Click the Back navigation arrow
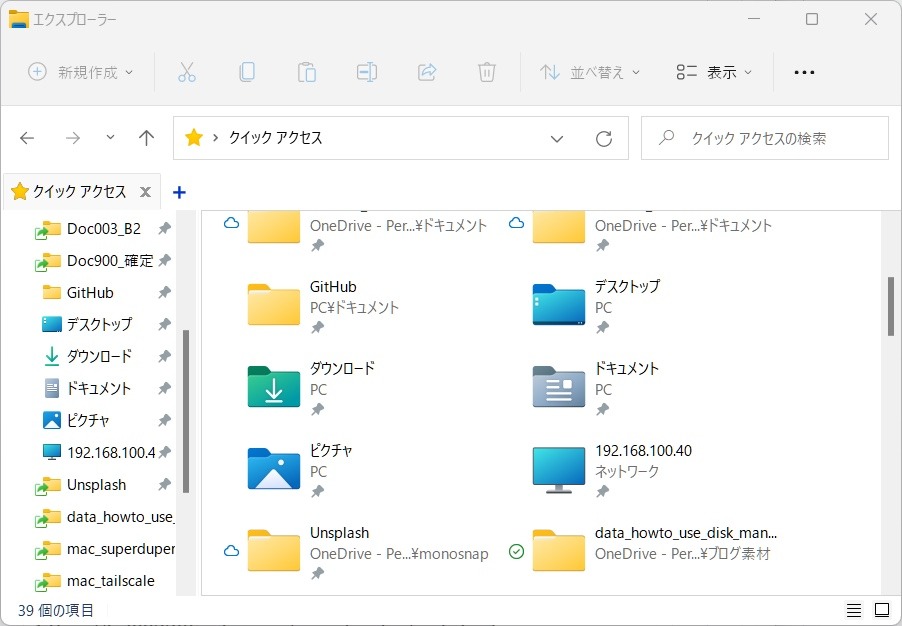902x626 pixels. pyautogui.click(x=27, y=139)
